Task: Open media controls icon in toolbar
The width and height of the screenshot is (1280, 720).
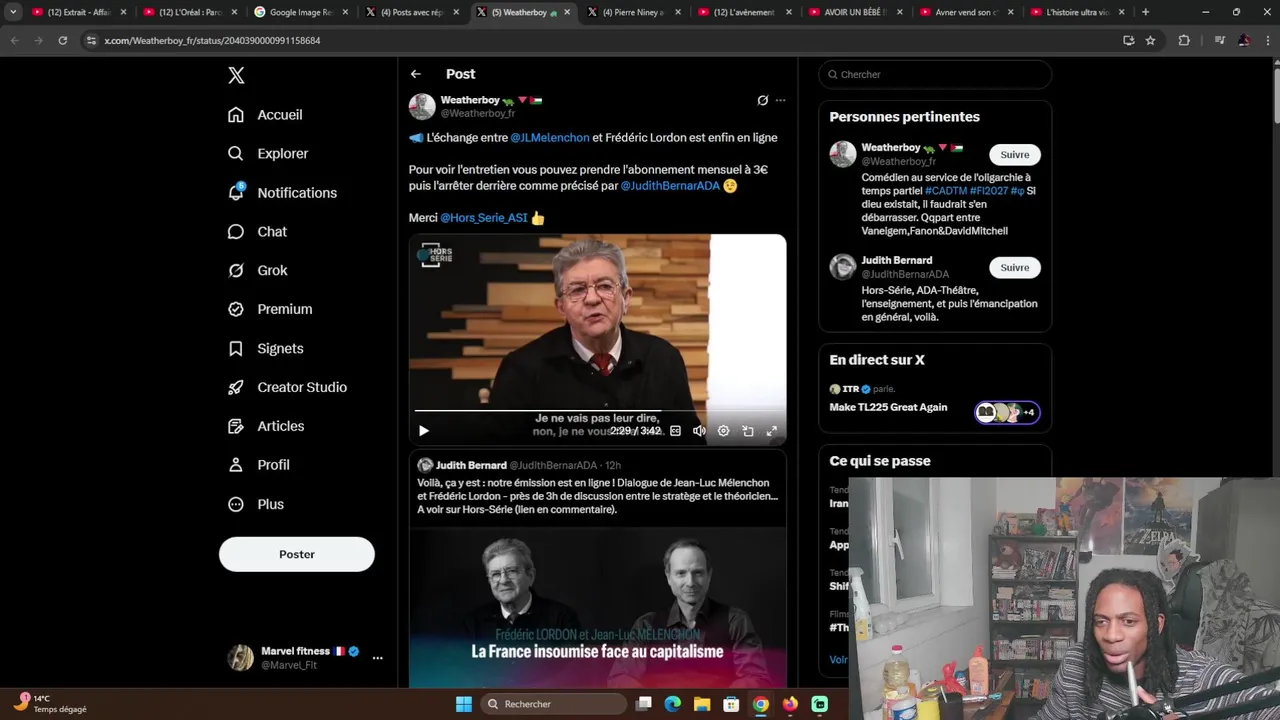Action: (1219, 40)
